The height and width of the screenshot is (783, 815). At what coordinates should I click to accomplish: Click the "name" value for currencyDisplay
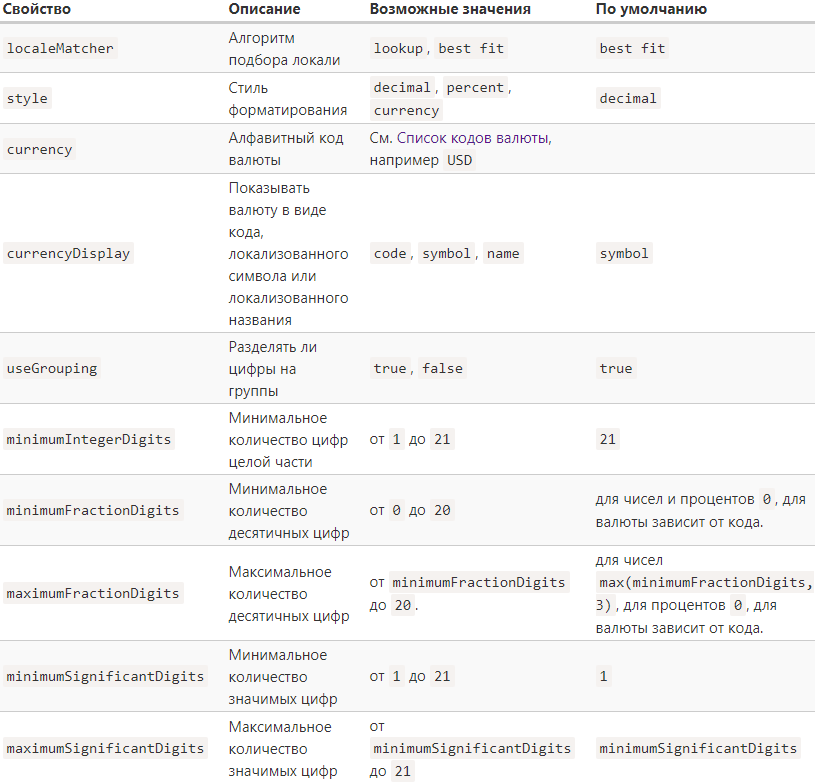[503, 254]
